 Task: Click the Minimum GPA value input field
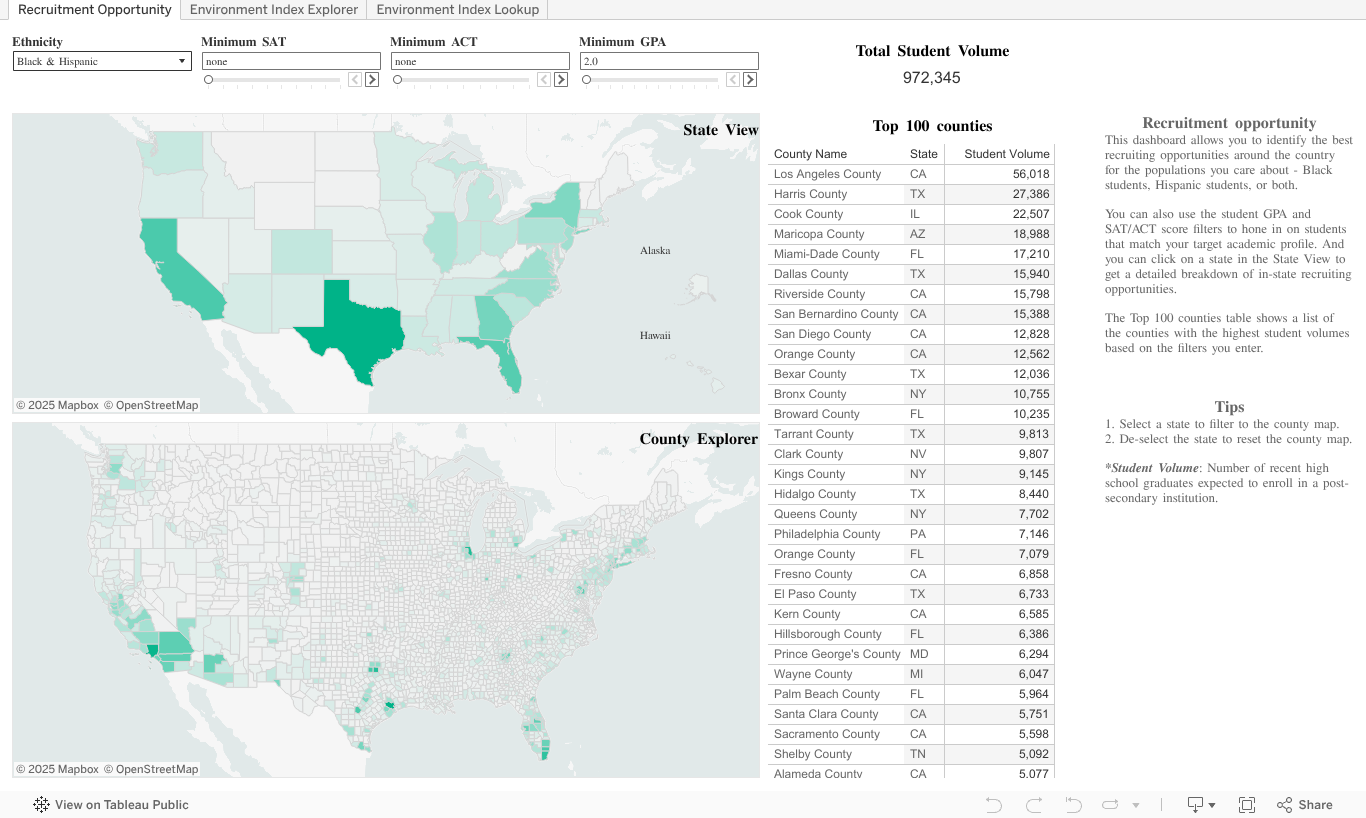(668, 62)
